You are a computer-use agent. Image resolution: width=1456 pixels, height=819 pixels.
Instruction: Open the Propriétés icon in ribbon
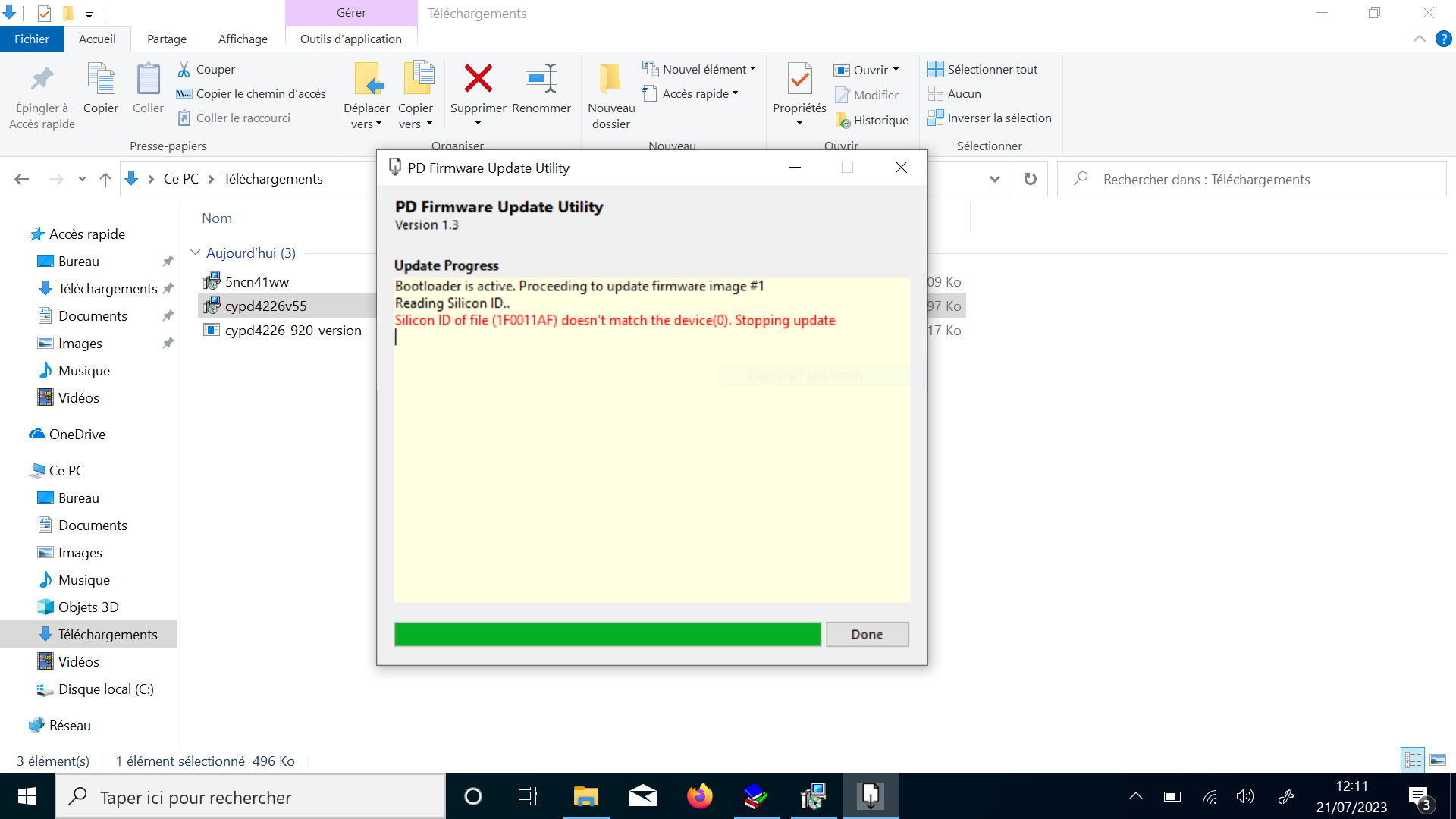[x=799, y=79]
